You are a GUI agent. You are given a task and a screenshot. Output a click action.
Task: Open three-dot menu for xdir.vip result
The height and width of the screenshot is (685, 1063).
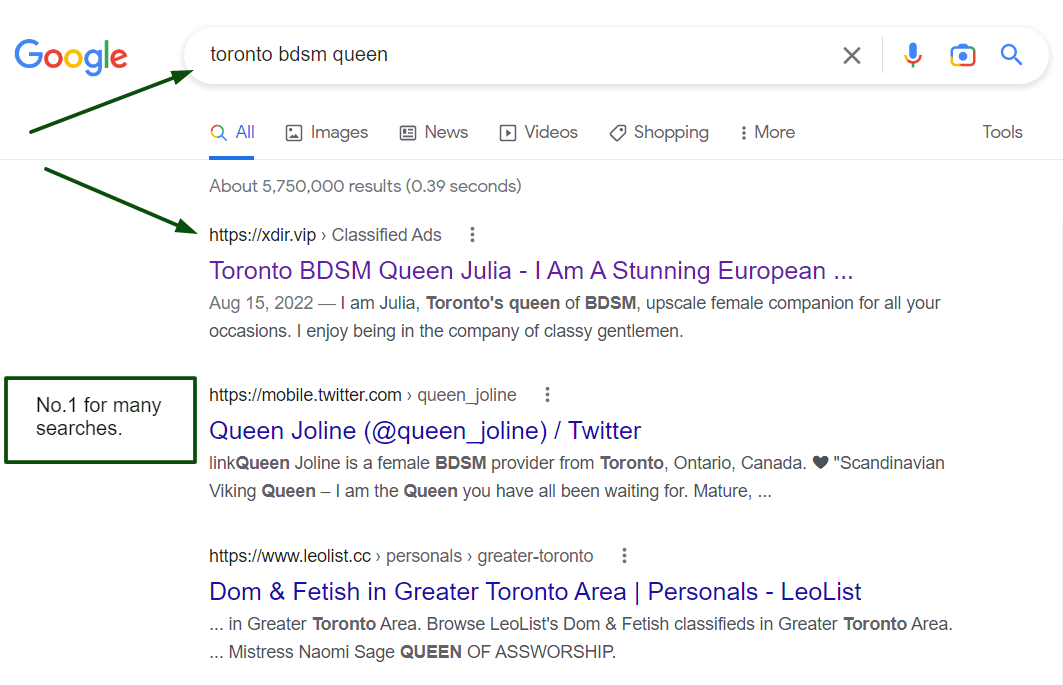pyautogui.click(x=473, y=235)
